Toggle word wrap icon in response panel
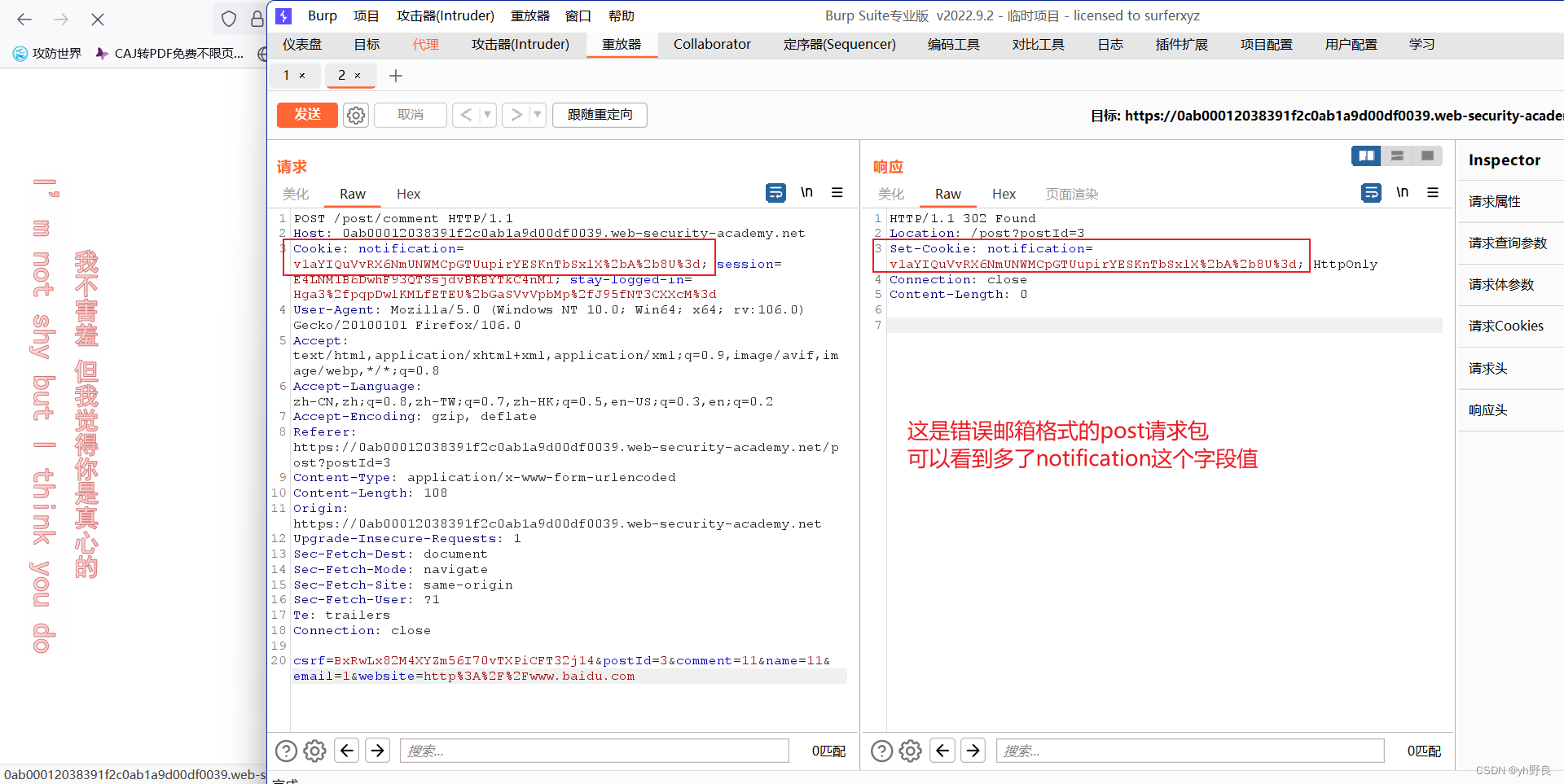Image resolution: width=1564 pixels, height=784 pixels. click(x=1371, y=193)
